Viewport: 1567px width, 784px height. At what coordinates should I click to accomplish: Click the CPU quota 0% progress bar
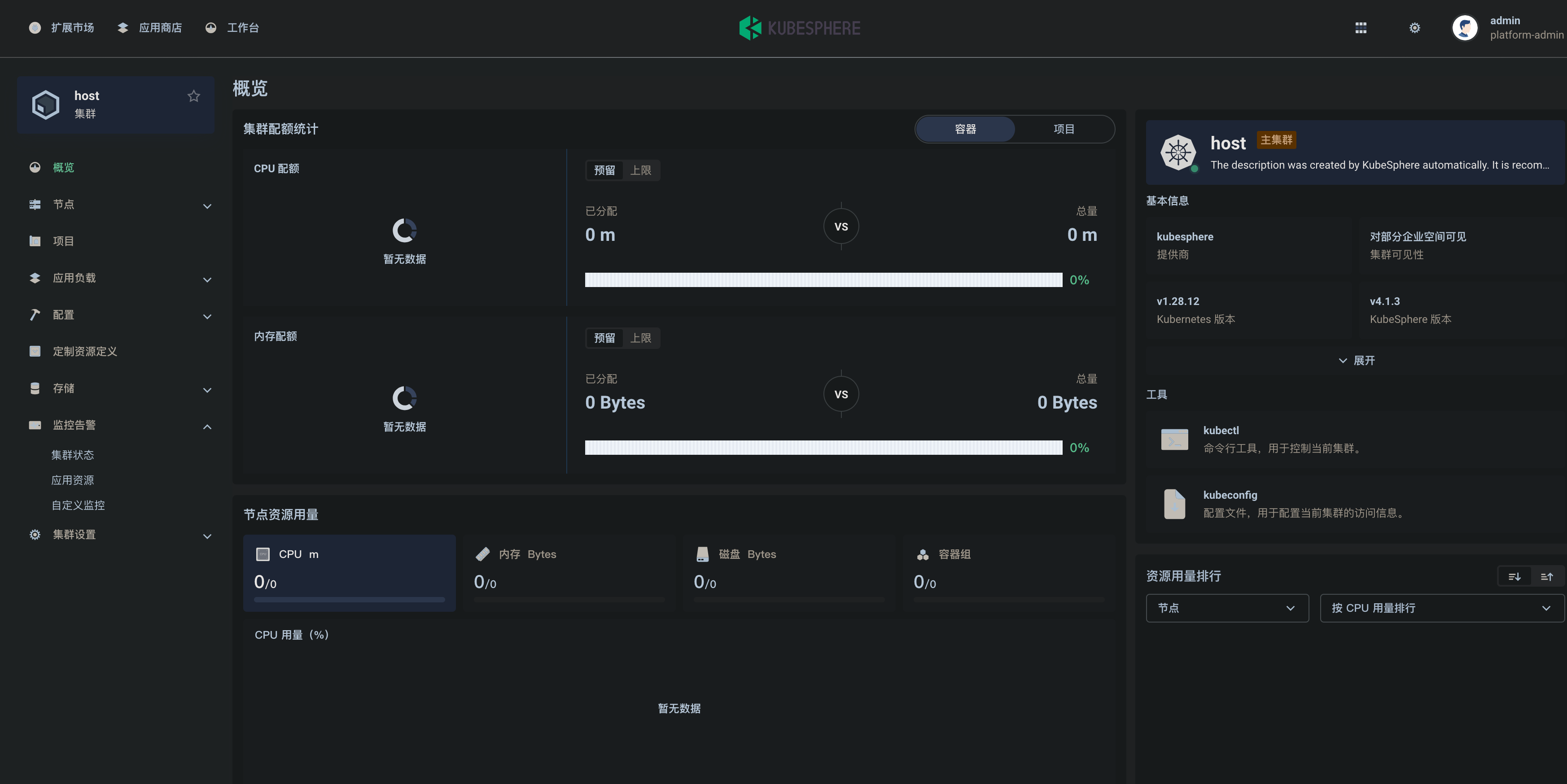823,280
